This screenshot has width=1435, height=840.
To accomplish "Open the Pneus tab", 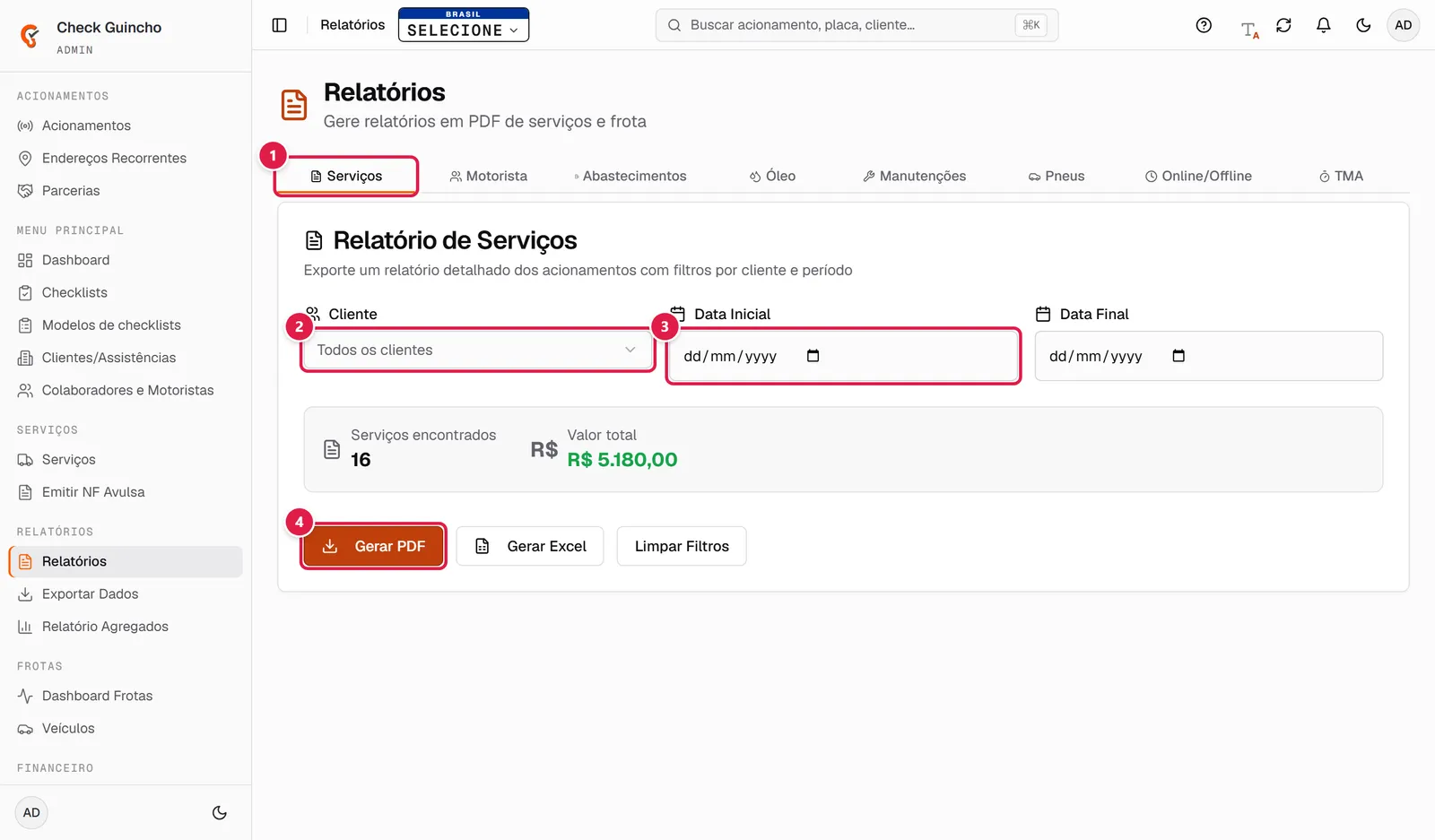I will [1057, 176].
